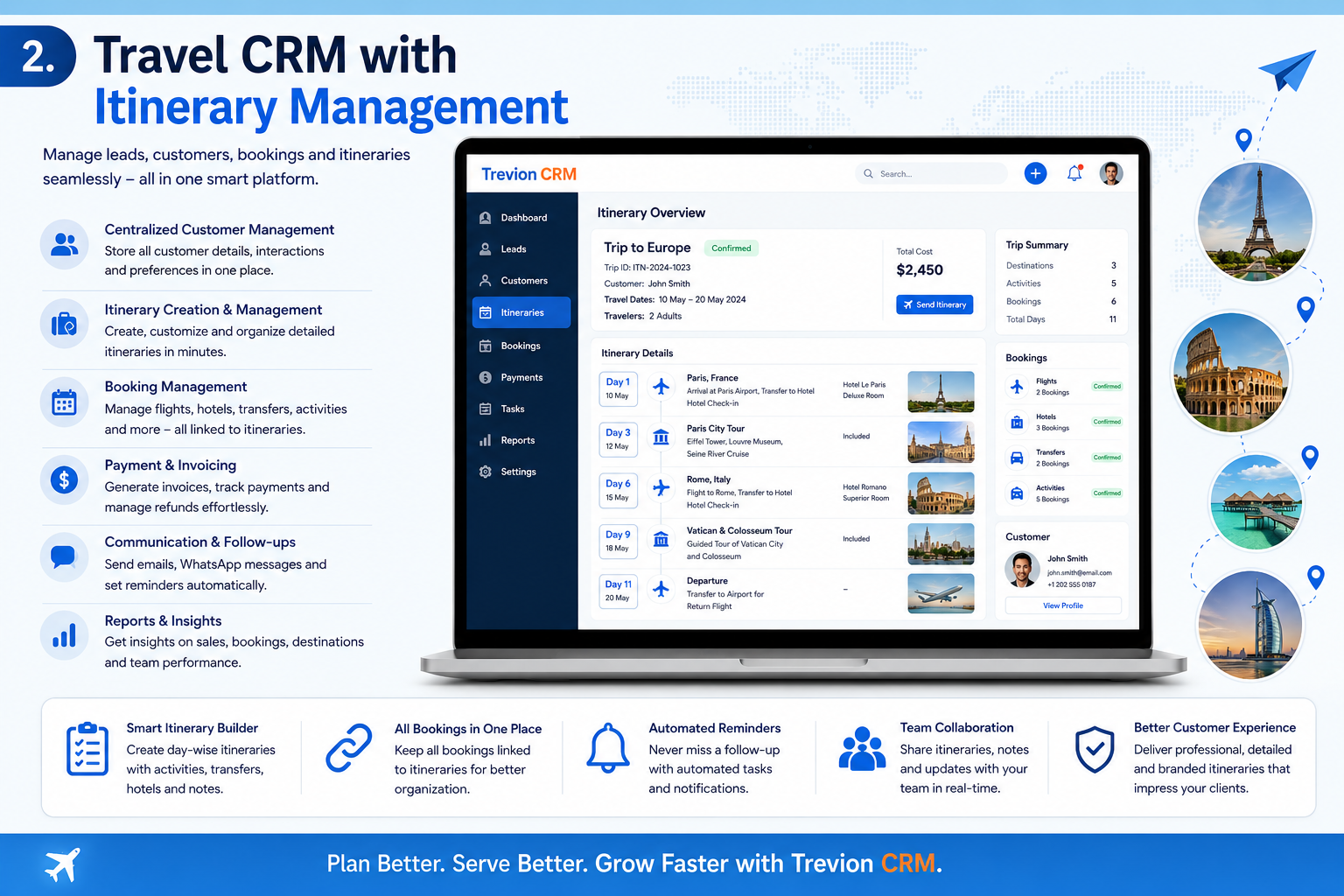1344x896 pixels.
Task: Open the Paris City Tour thumbnail
Action: tap(941, 442)
